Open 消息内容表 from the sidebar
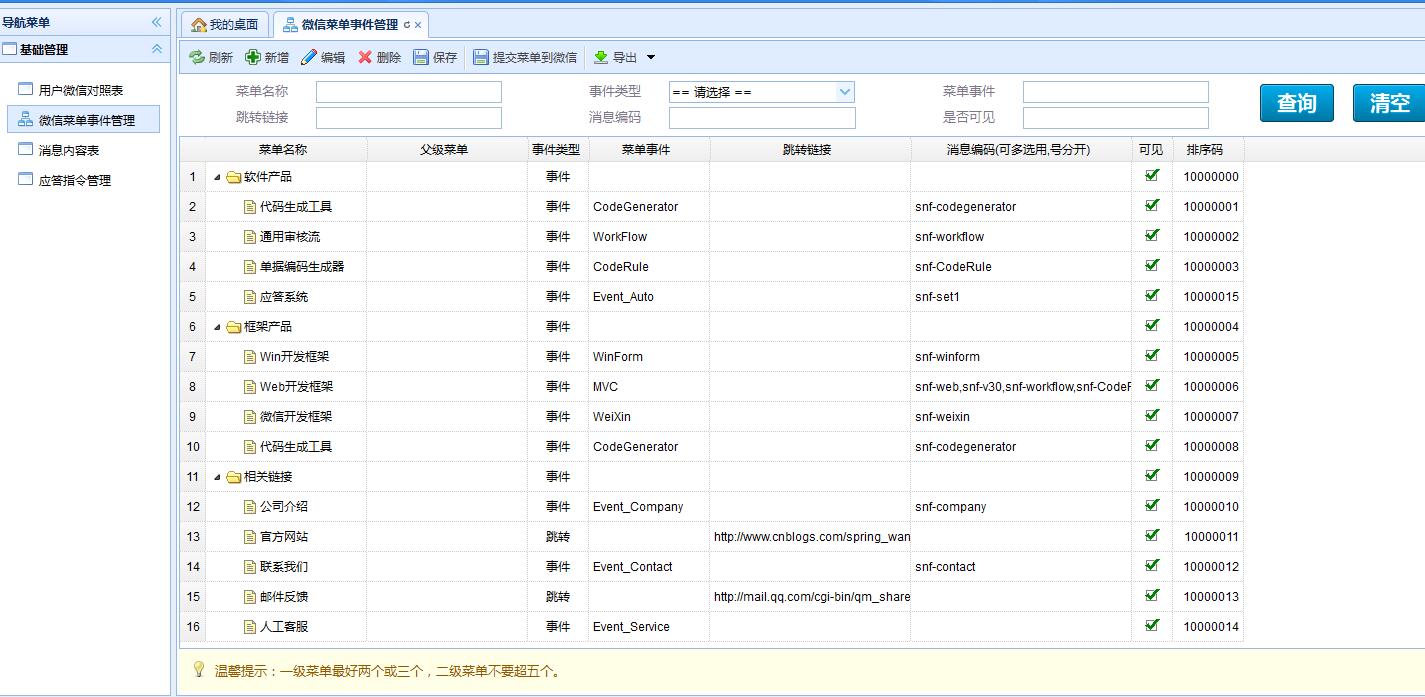 point(69,150)
